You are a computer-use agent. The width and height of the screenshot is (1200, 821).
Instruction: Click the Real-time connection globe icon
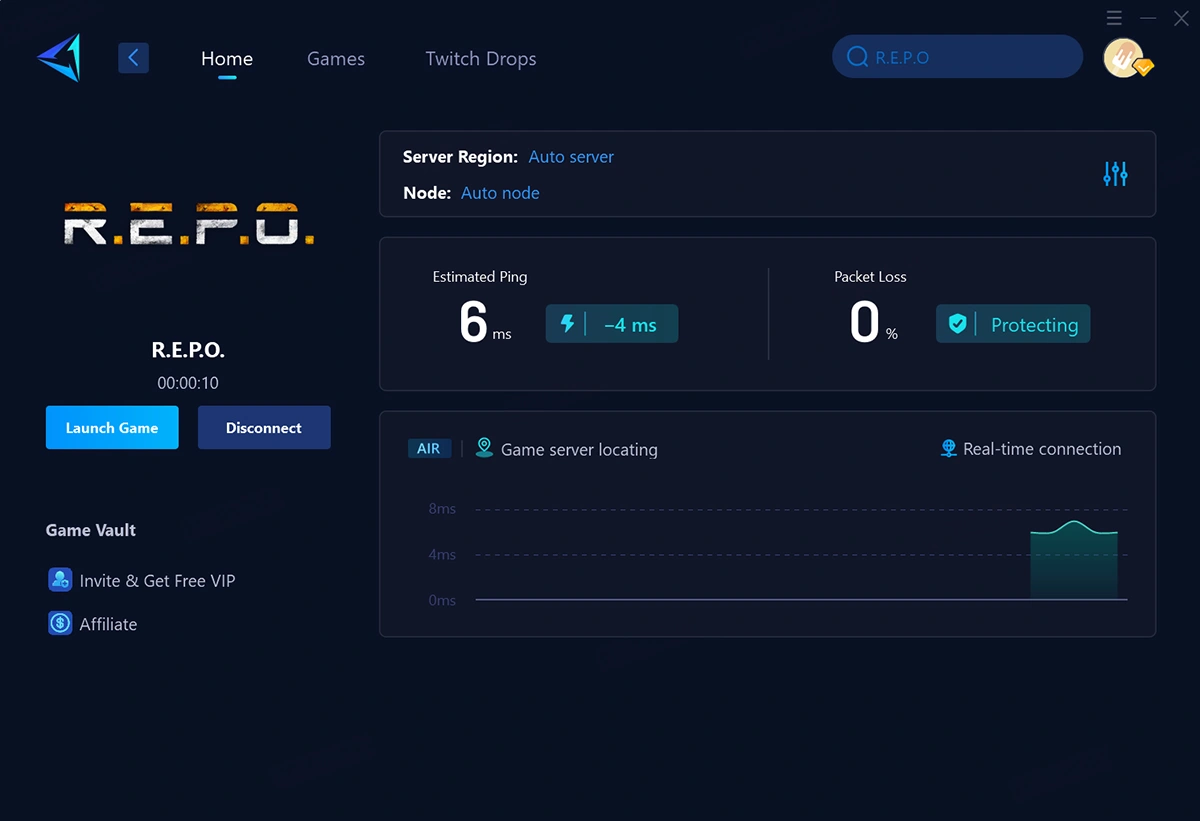[948, 449]
